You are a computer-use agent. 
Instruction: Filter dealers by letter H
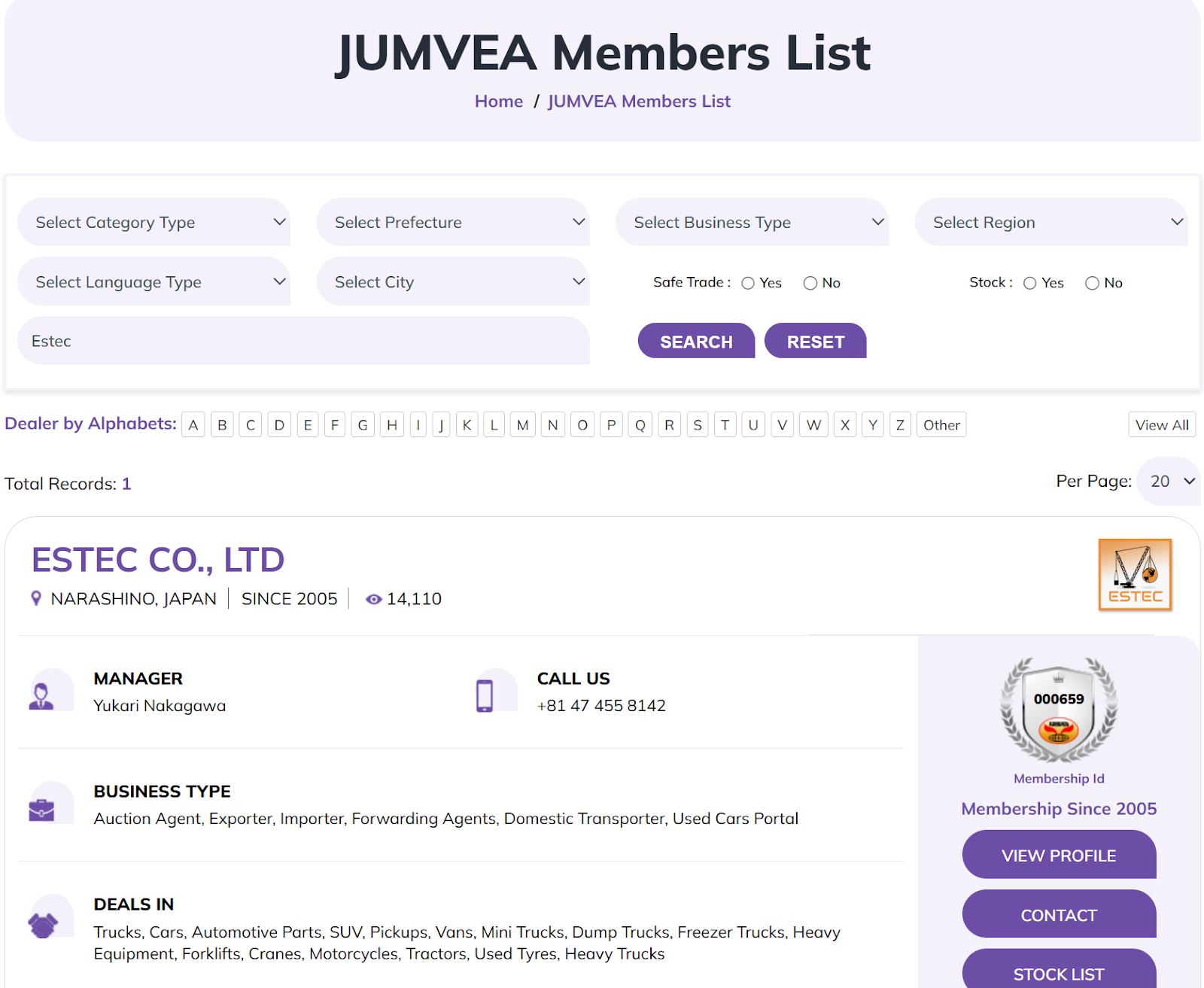[392, 424]
